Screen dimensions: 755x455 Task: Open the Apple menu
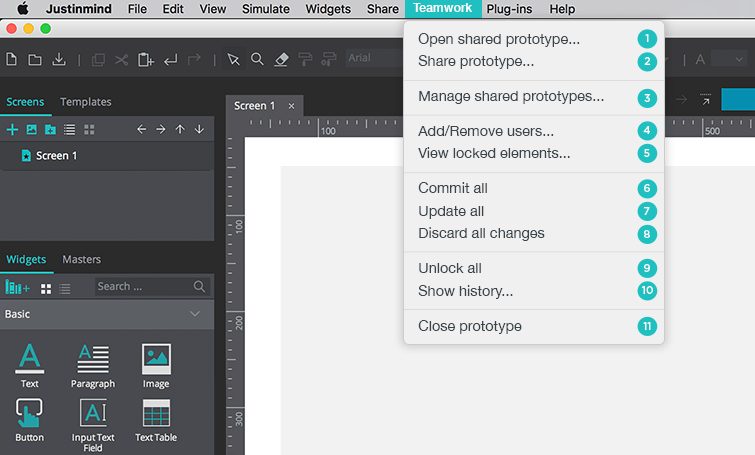23,9
